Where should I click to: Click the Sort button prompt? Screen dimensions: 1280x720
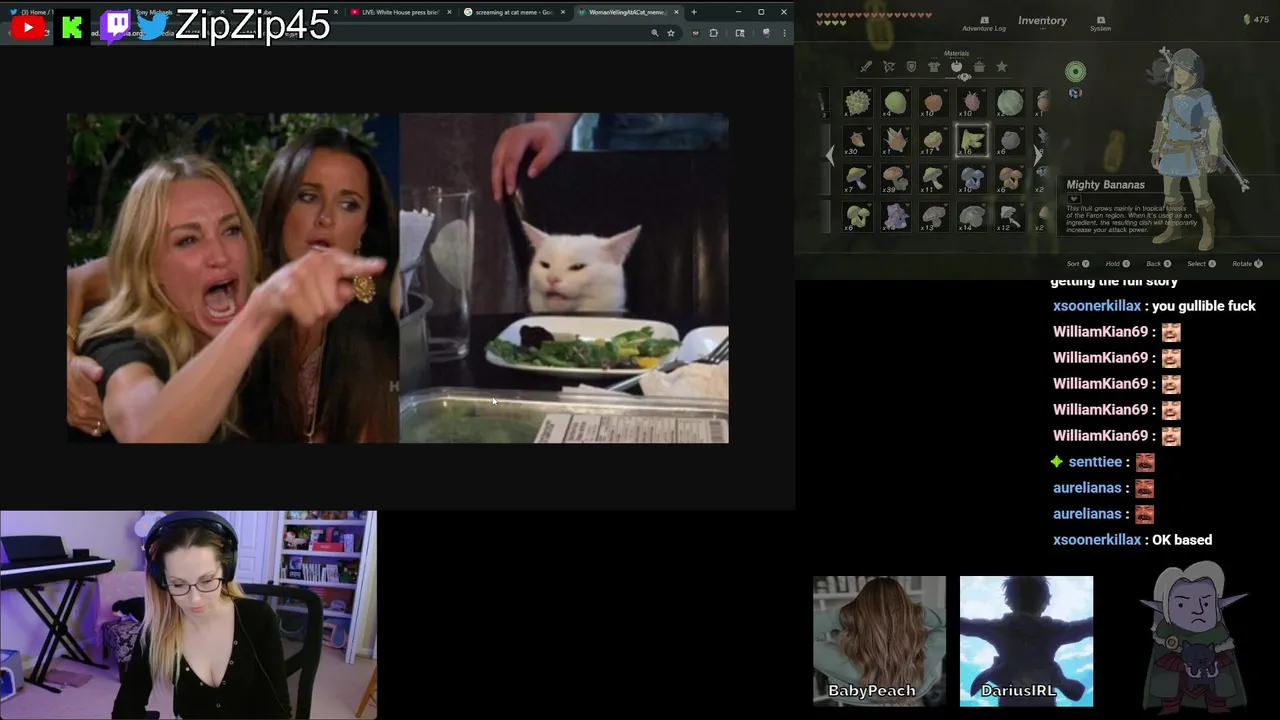point(1078,264)
